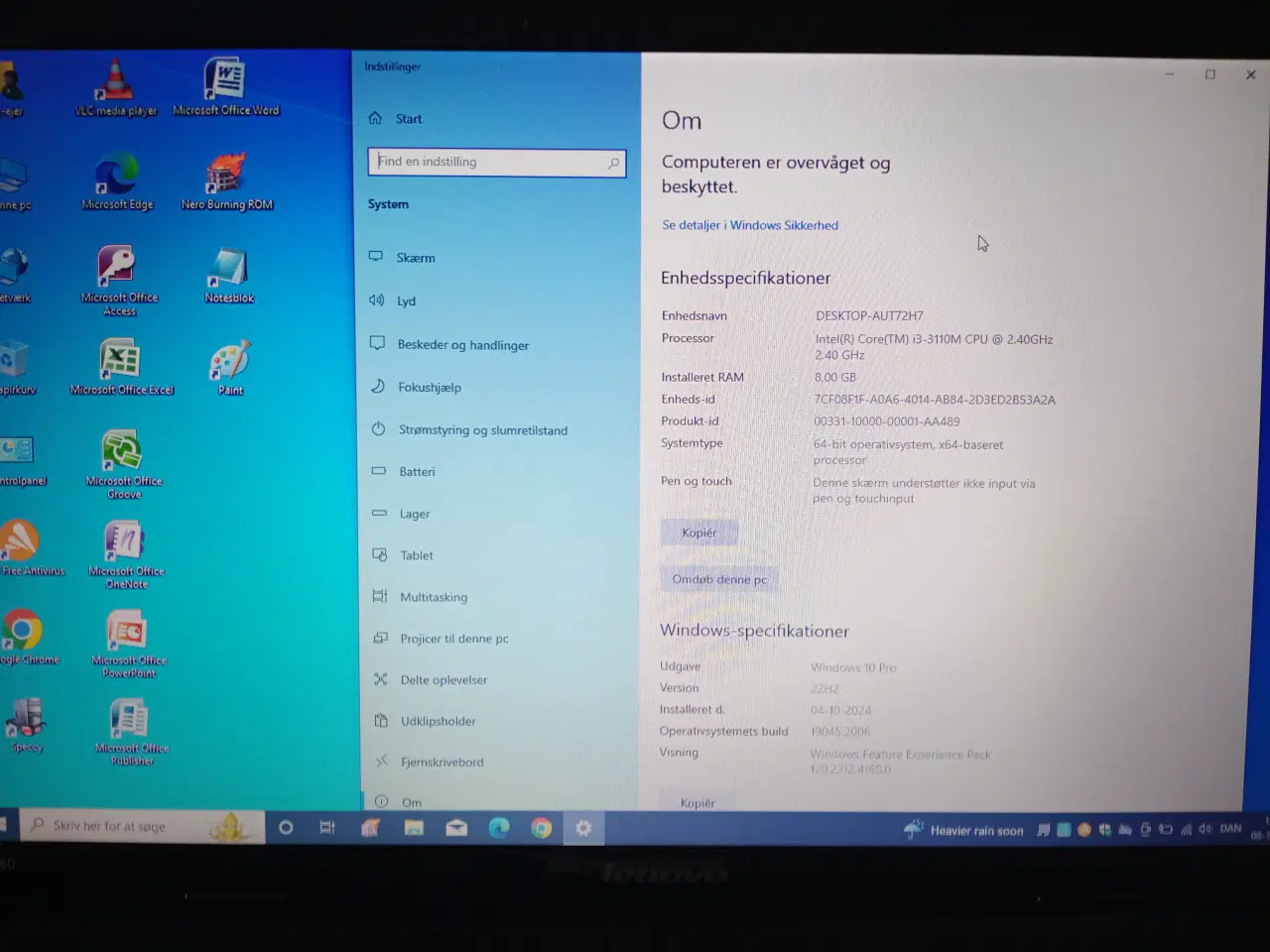Image resolution: width=1270 pixels, height=952 pixels.
Task: Open Speccy desktop shortcut
Action: coord(26,725)
